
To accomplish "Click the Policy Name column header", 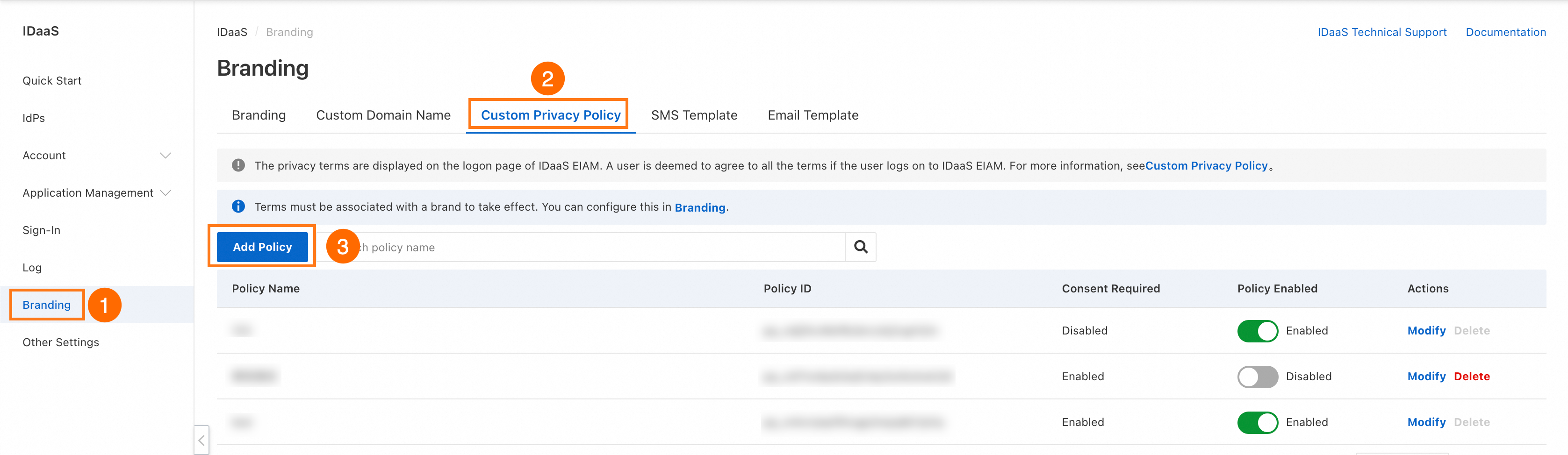I will 266,289.
